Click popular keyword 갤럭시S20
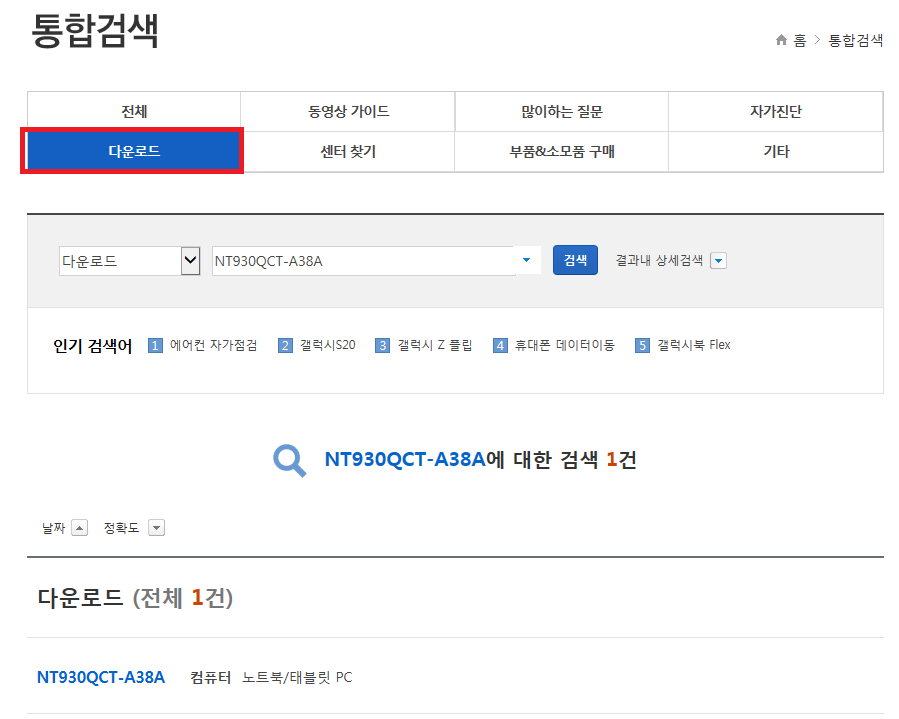Image resolution: width=899 pixels, height=719 pixels. click(327, 345)
